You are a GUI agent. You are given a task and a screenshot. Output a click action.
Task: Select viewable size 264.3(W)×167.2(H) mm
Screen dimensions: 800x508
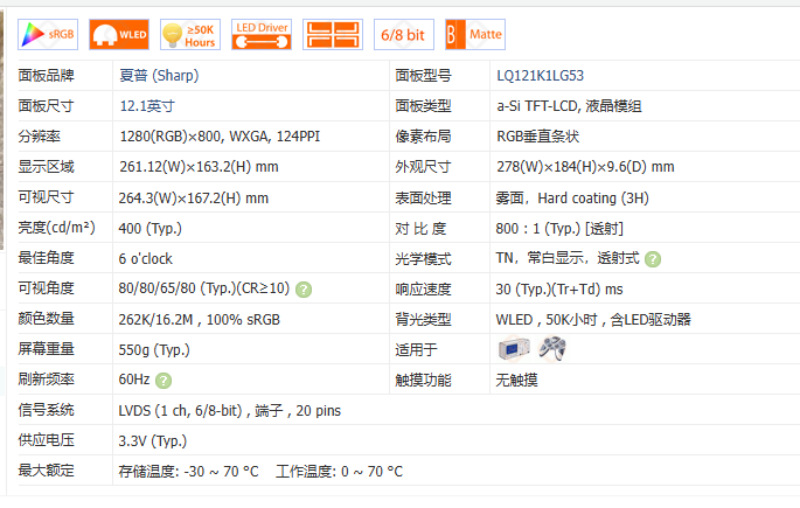click(x=193, y=198)
